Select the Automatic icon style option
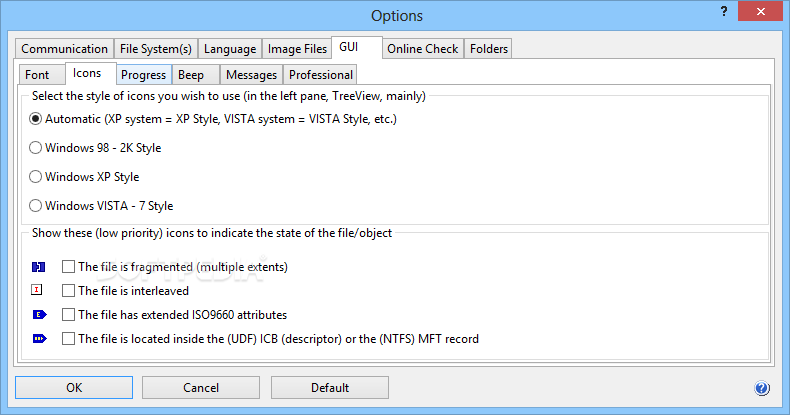This screenshot has height=415, width=790. 36,119
